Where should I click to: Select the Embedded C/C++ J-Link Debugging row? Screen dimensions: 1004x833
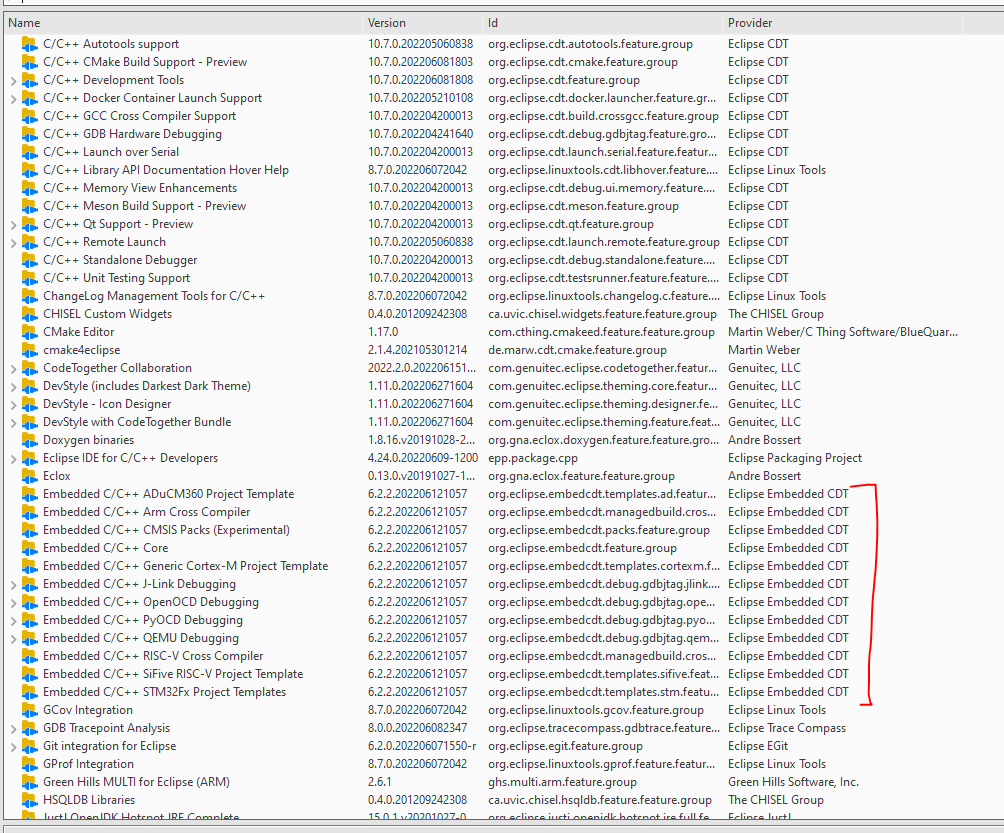140,584
